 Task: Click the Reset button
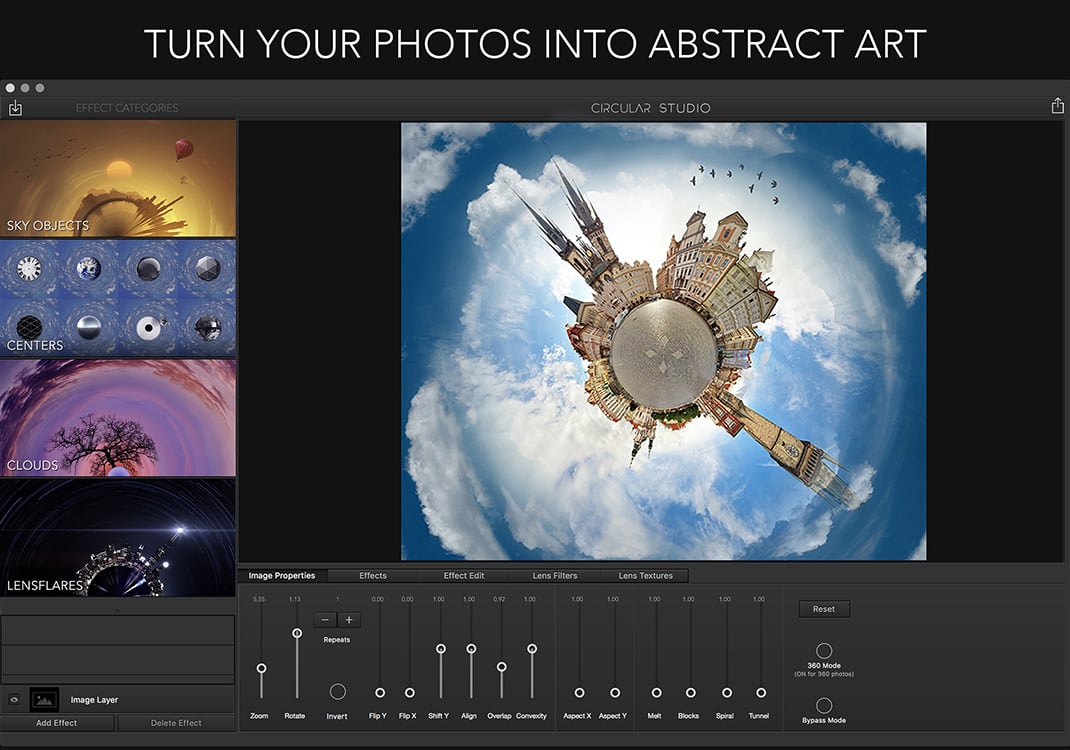tap(823, 609)
